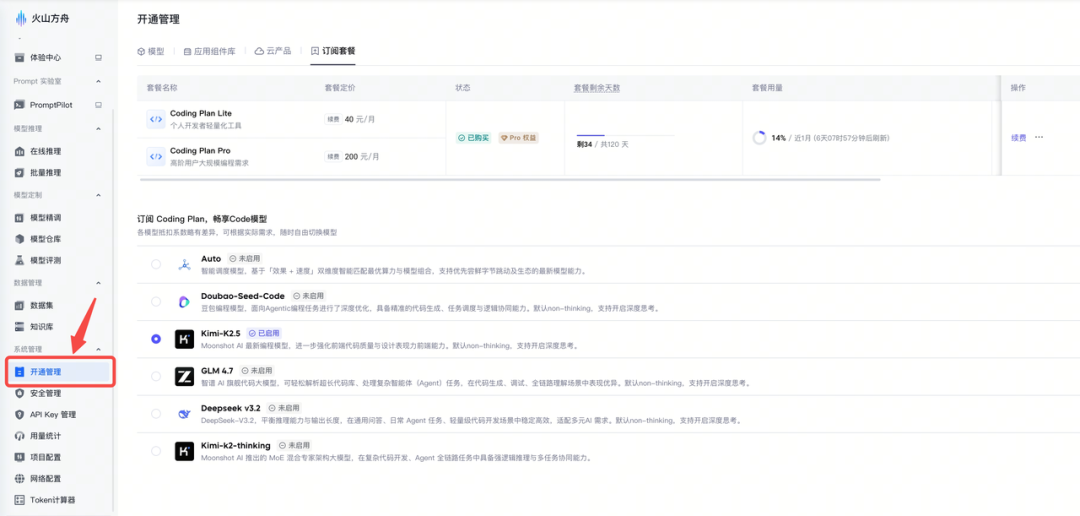
Task: Click the 未启用 tag on GLM 4.7
Action: [x=256, y=370]
